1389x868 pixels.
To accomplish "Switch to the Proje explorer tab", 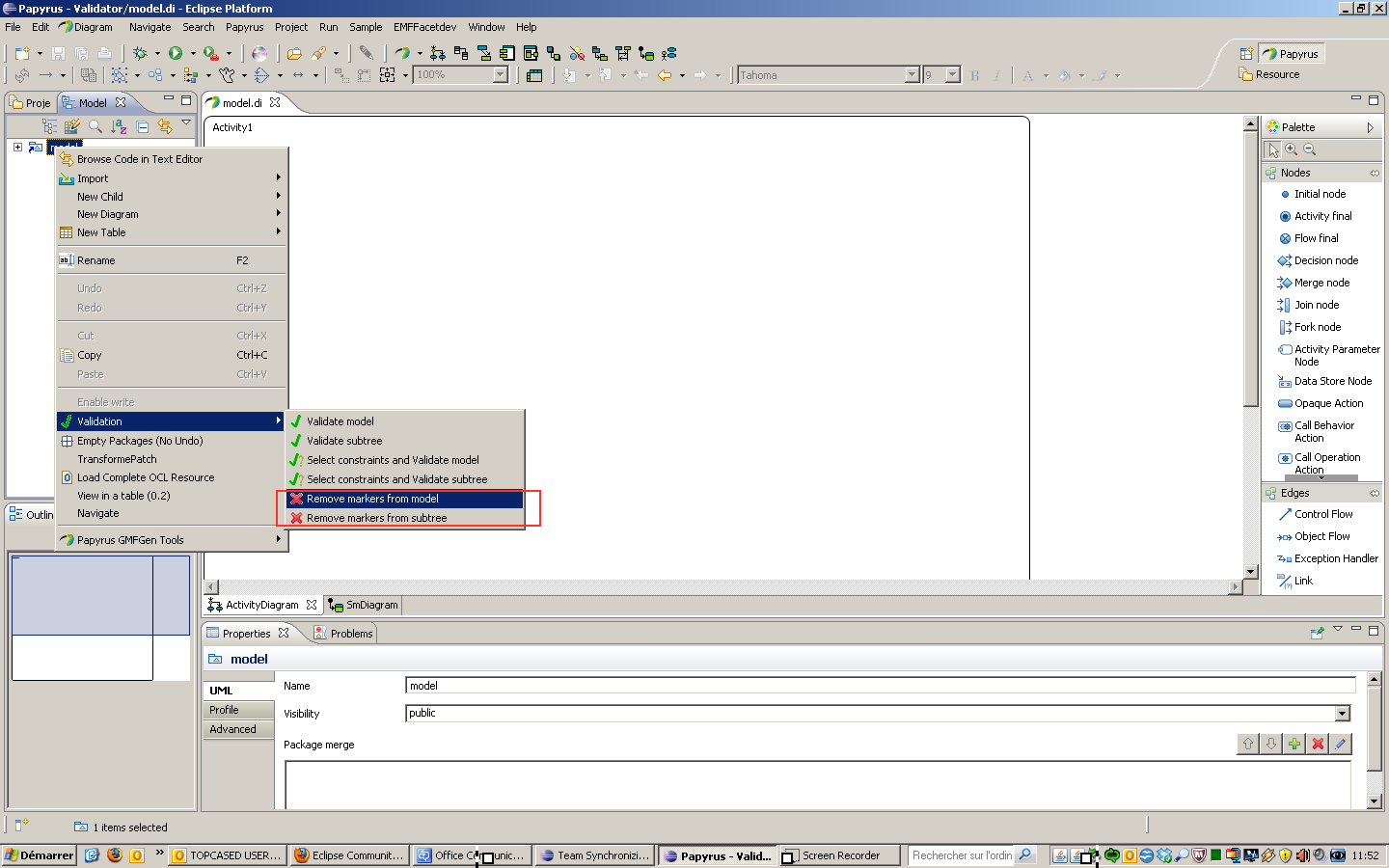I will point(30,103).
